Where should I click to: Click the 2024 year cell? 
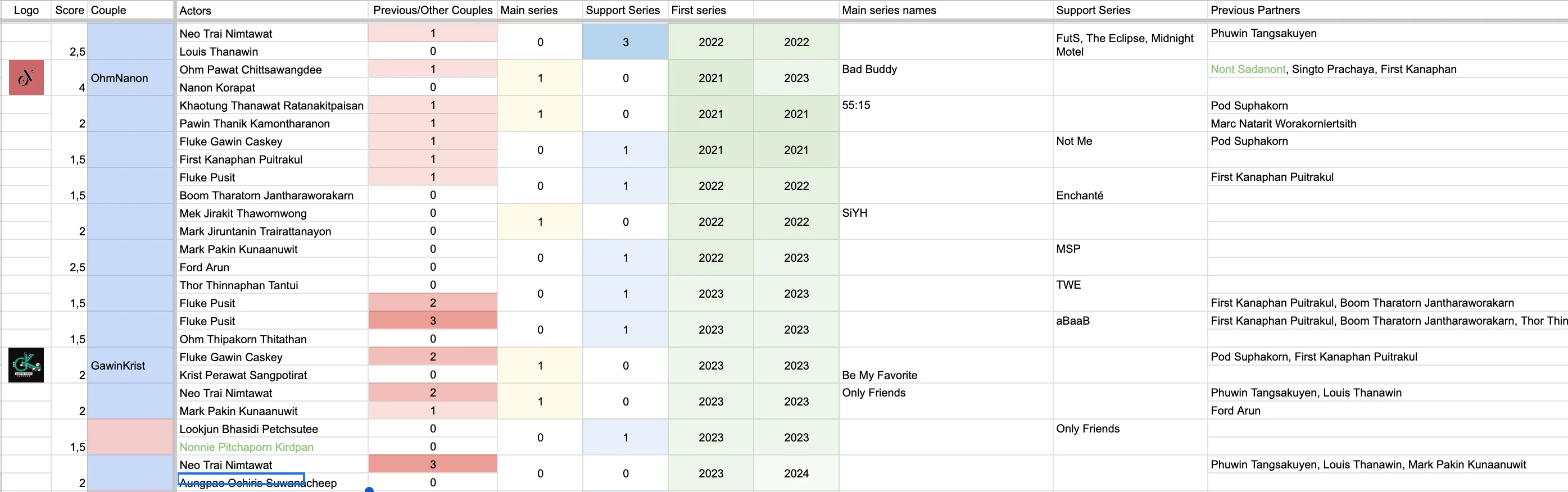point(796,473)
